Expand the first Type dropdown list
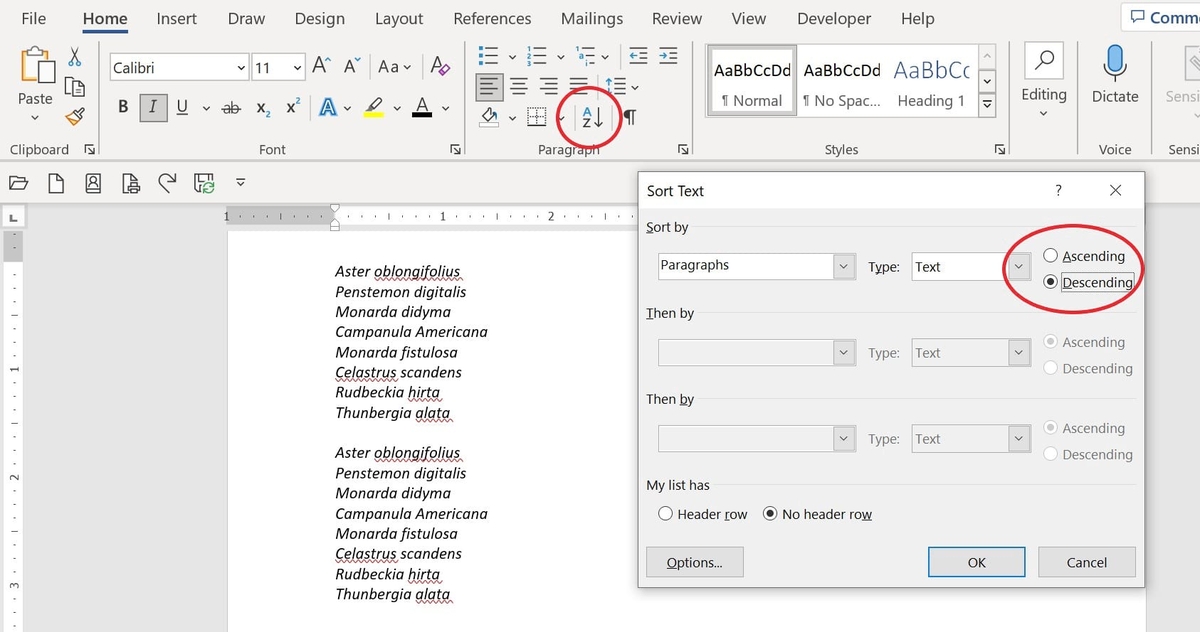 click(x=1017, y=266)
